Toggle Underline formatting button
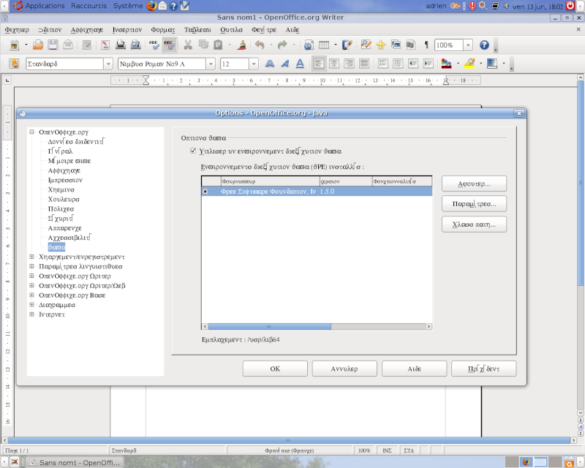The image size is (585, 468). [x=300, y=64]
